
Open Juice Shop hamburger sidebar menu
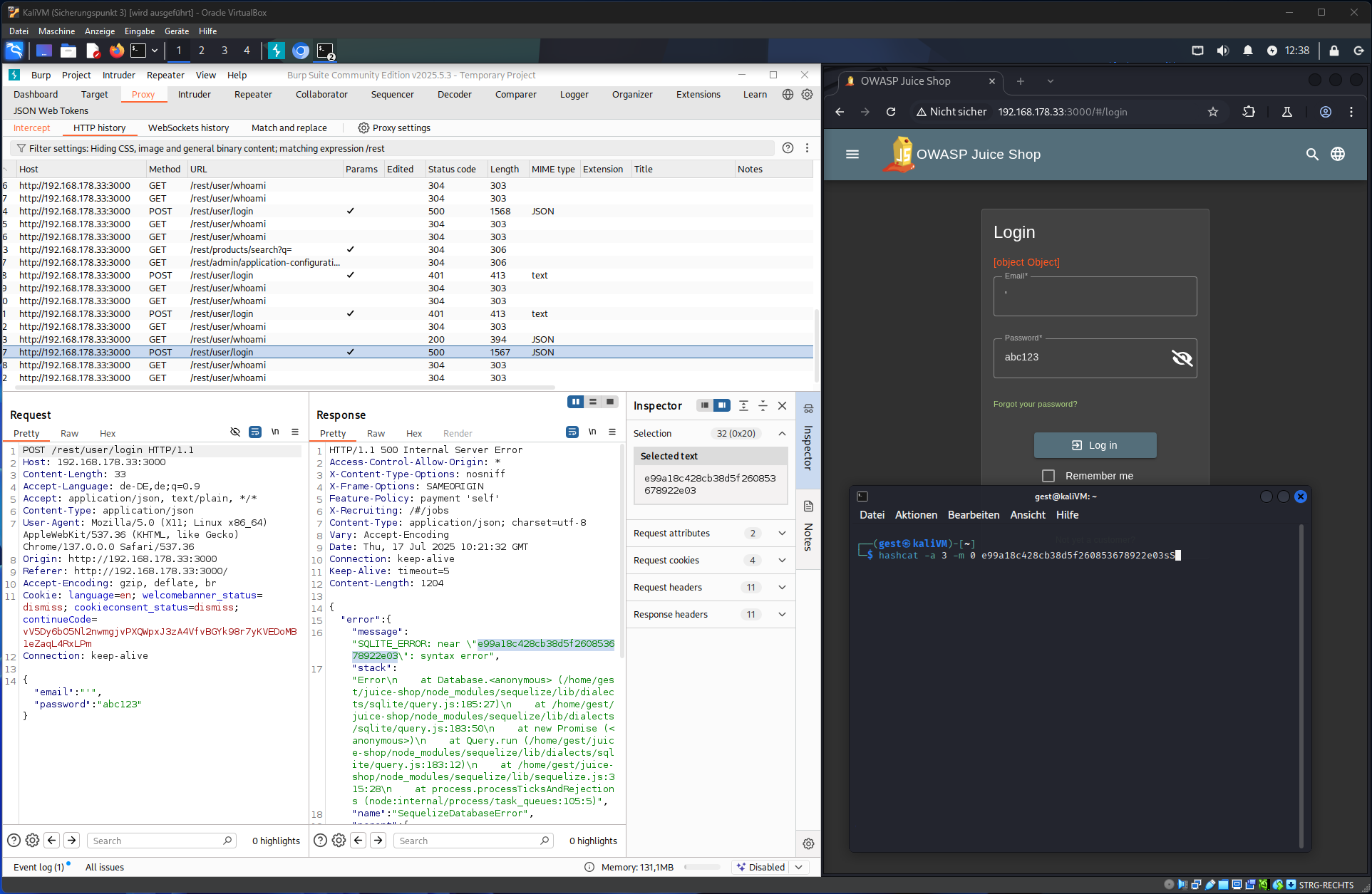[852, 155]
